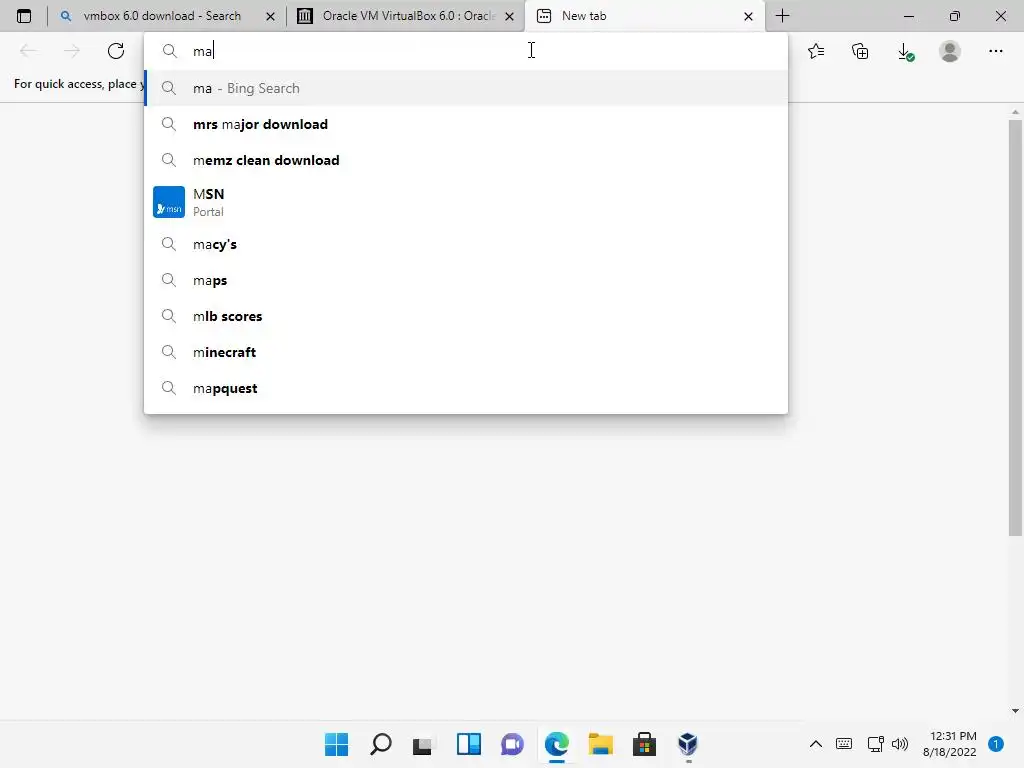
Task: Close the vmbox 6.0 download tab
Action: tap(270, 16)
